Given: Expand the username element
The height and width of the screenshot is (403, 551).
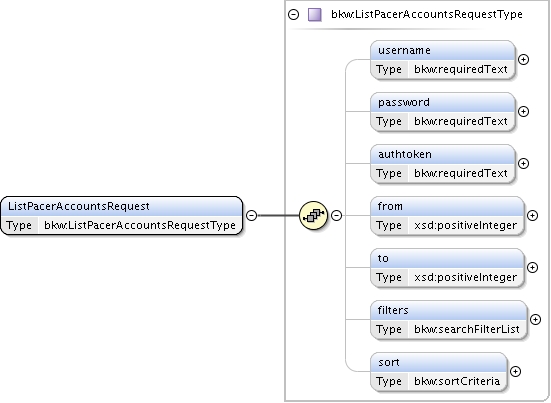Looking at the screenshot, I should pos(524,59).
